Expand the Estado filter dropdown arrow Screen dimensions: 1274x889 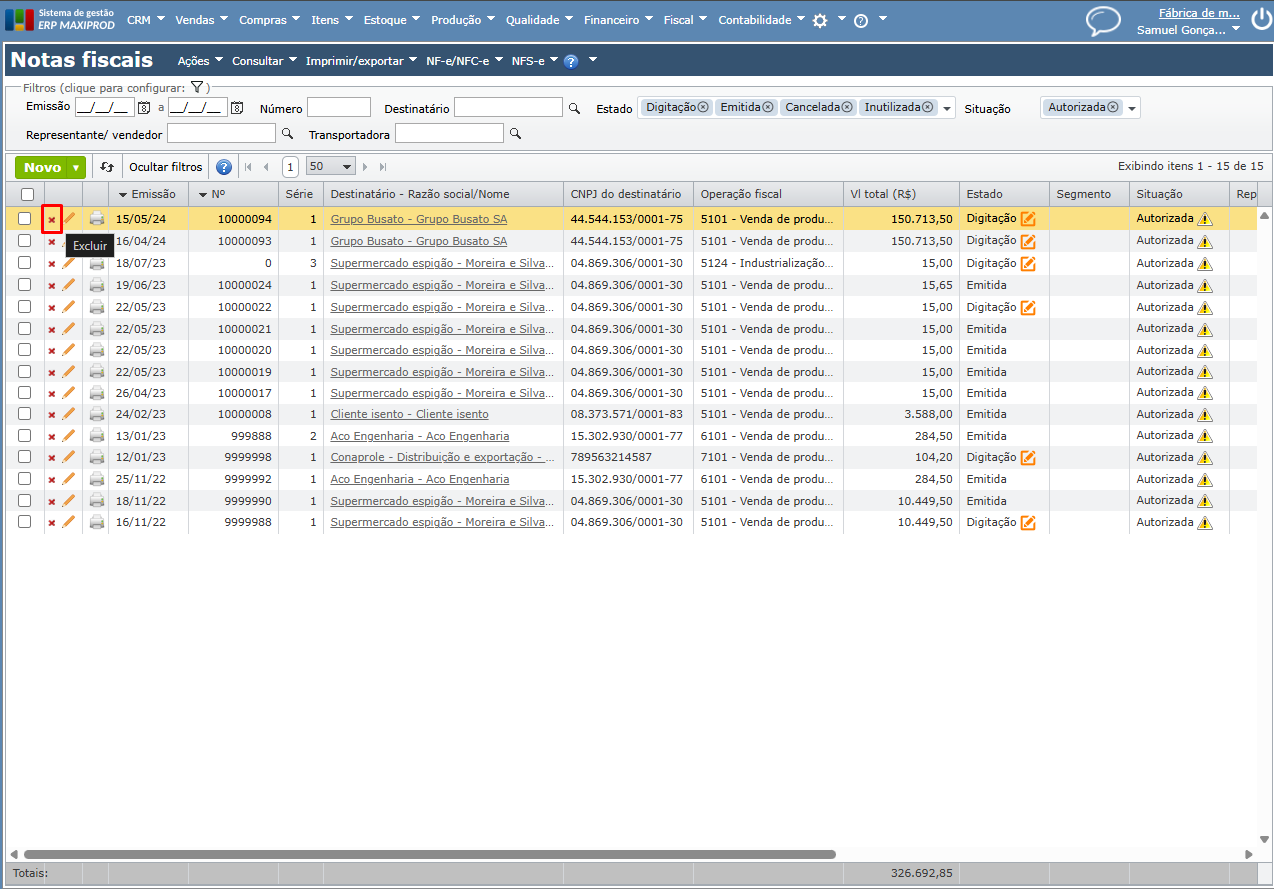click(x=947, y=108)
